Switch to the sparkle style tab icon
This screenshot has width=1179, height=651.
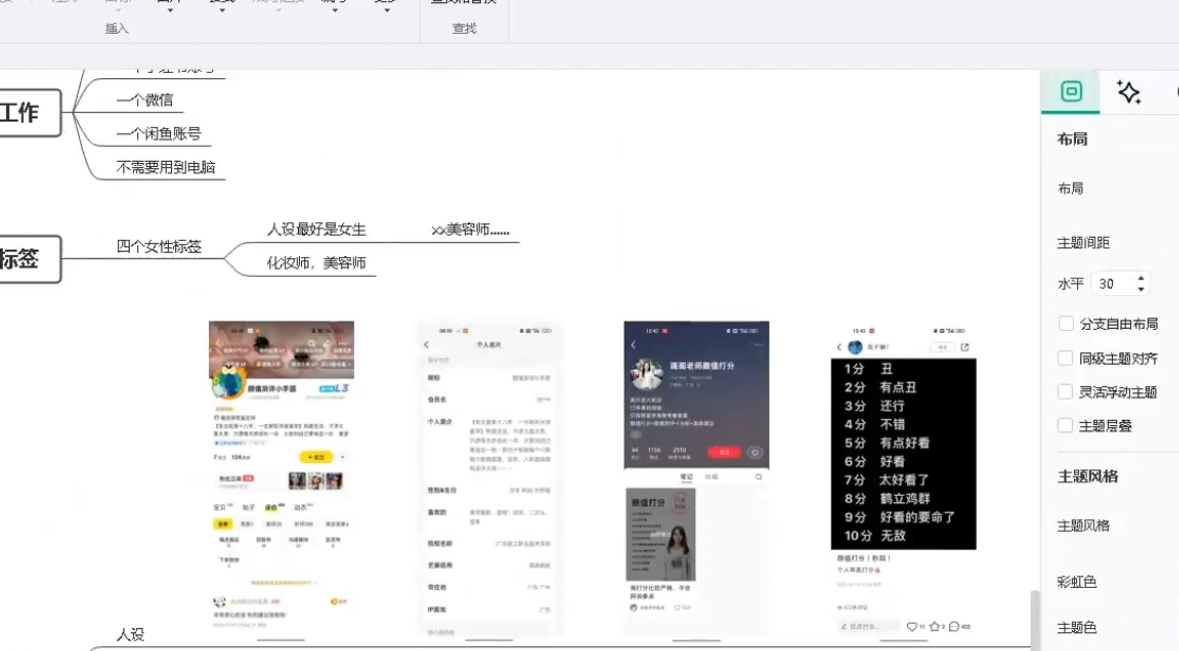pyautogui.click(x=1129, y=92)
